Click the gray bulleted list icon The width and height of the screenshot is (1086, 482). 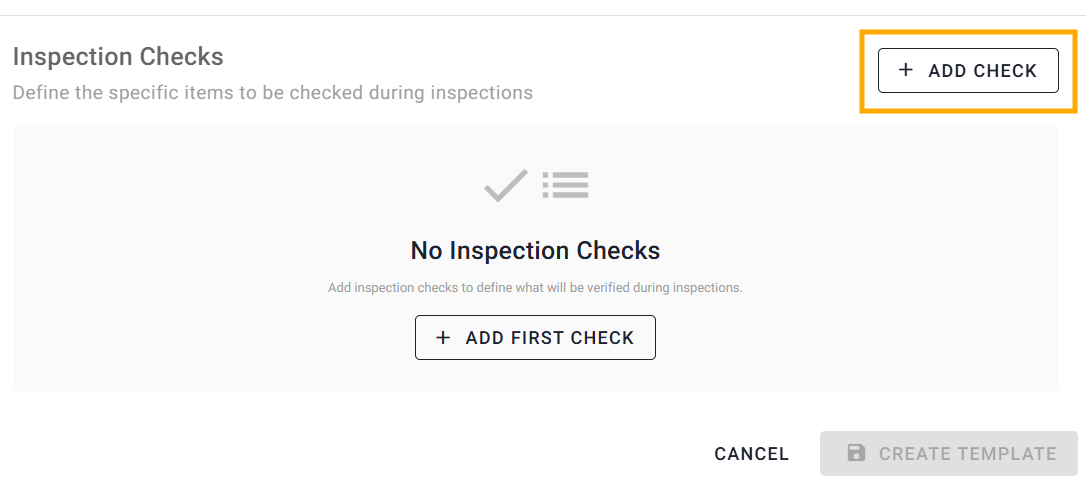565,185
